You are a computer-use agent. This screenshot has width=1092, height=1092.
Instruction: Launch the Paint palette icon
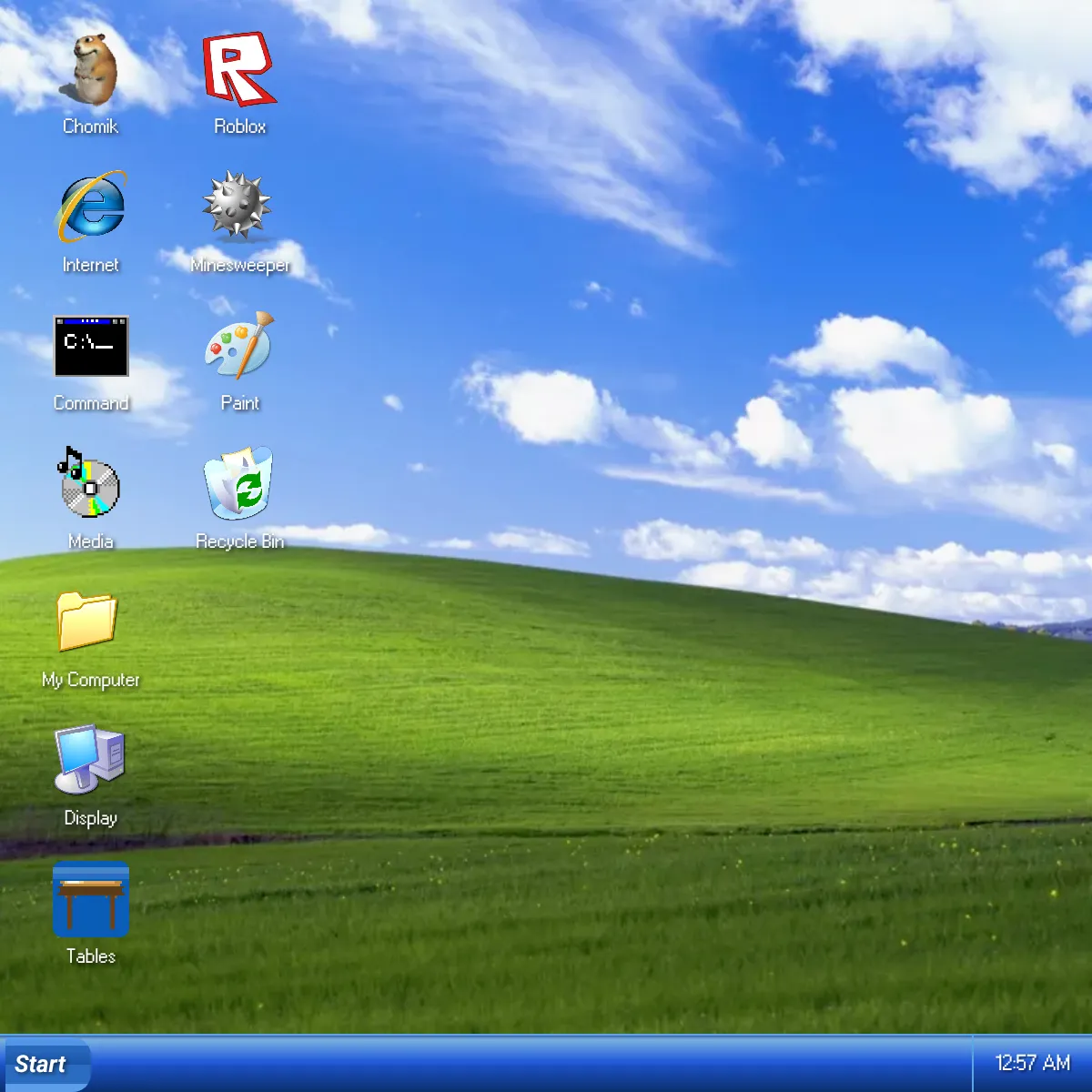point(239,346)
